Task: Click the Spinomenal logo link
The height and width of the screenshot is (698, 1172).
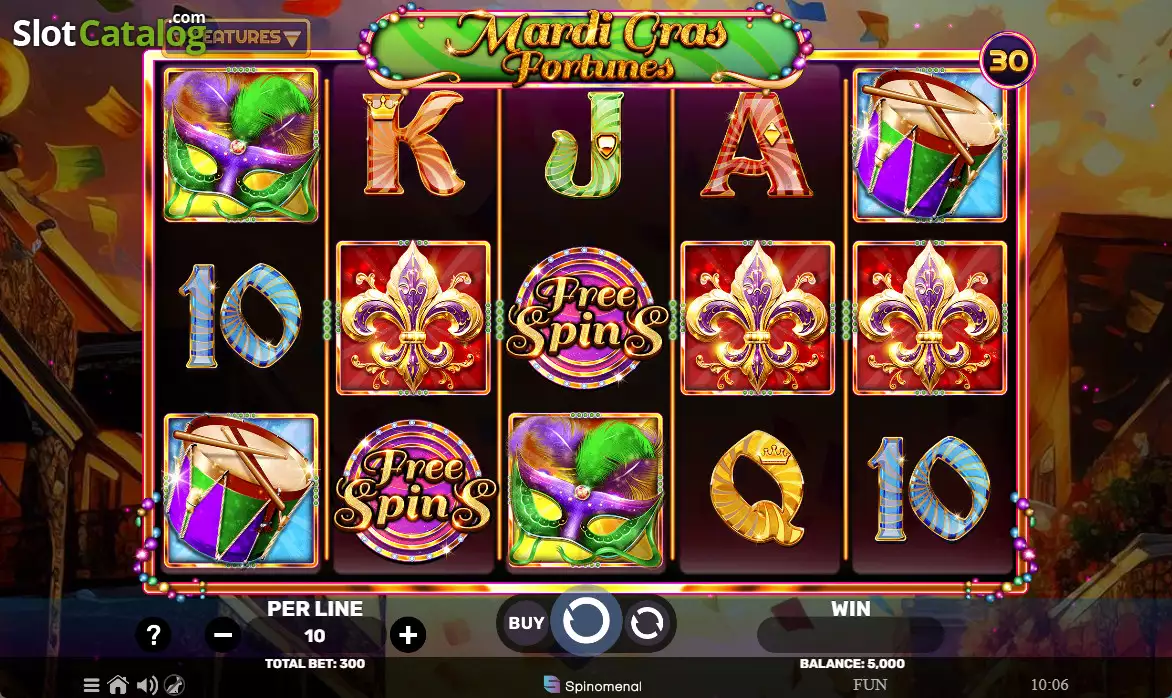Action: click(593, 685)
